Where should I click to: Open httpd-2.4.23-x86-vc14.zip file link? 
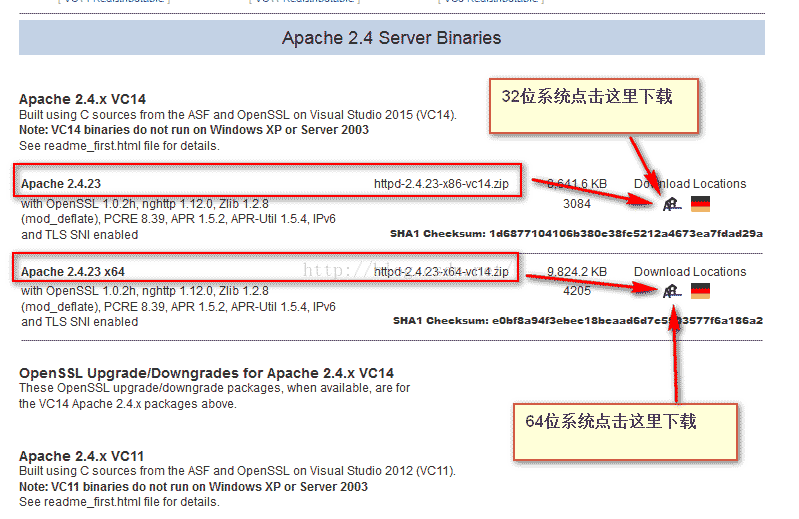[x=441, y=184]
